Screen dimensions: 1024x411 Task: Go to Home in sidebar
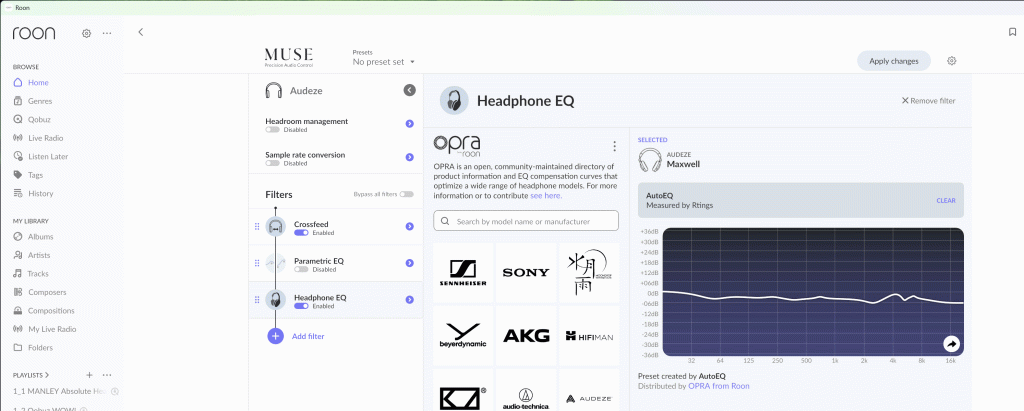click(38, 83)
